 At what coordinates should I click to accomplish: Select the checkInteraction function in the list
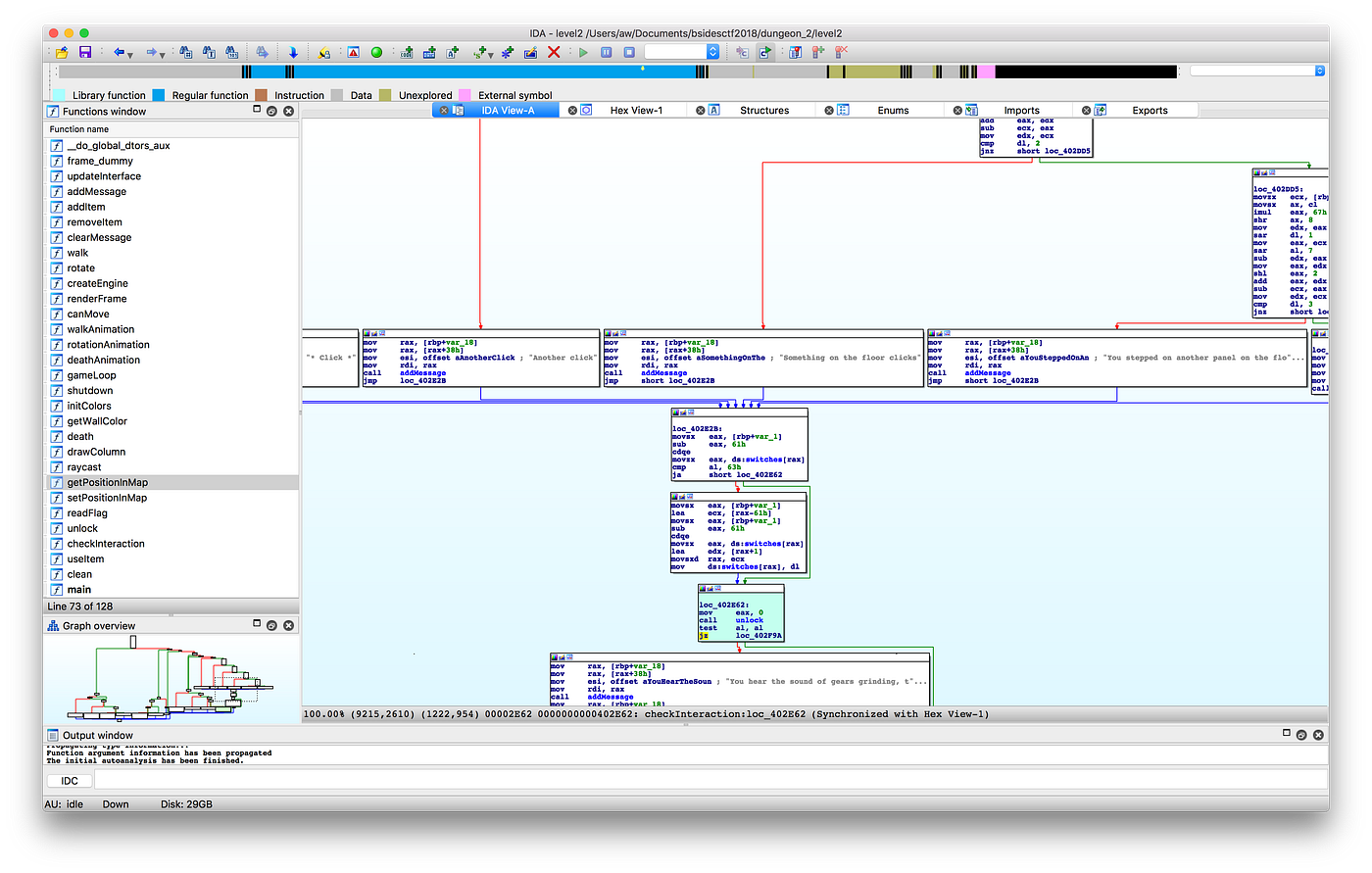click(105, 543)
